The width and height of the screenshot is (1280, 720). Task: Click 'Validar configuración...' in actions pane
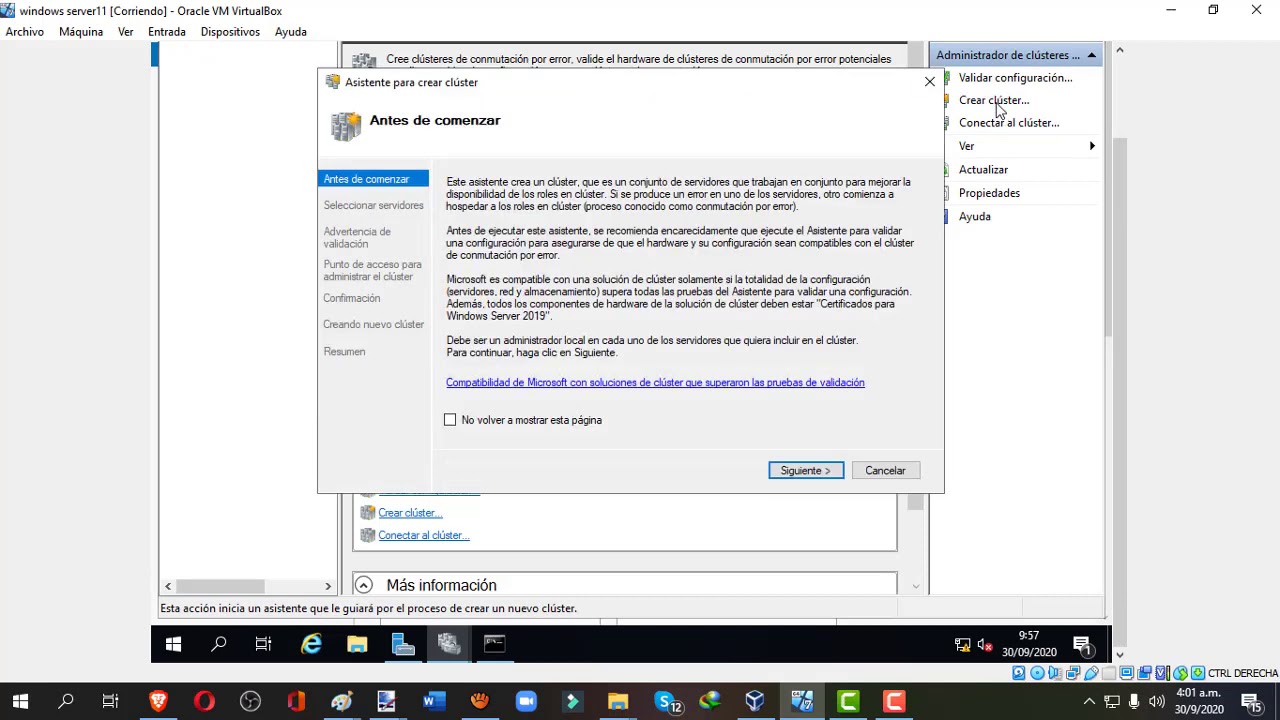coord(1015,78)
